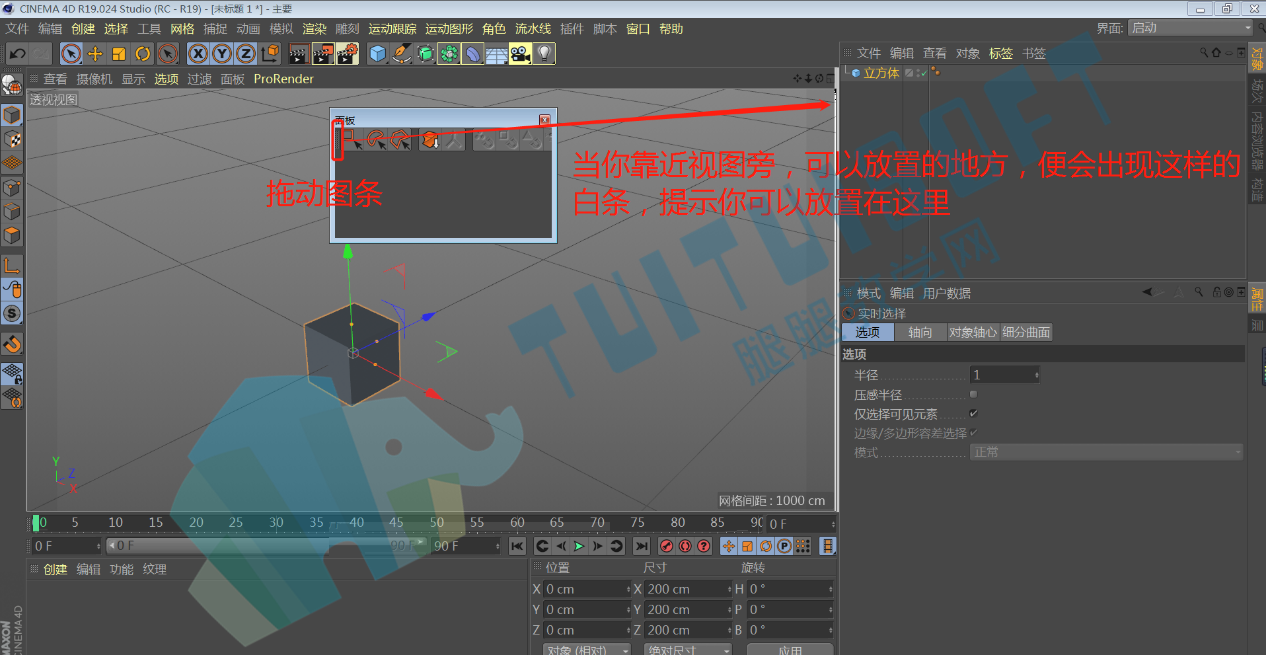The height and width of the screenshot is (655, 1266).
Task: Switch to 细分曲面 attribute tab
Action: (x=1027, y=332)
